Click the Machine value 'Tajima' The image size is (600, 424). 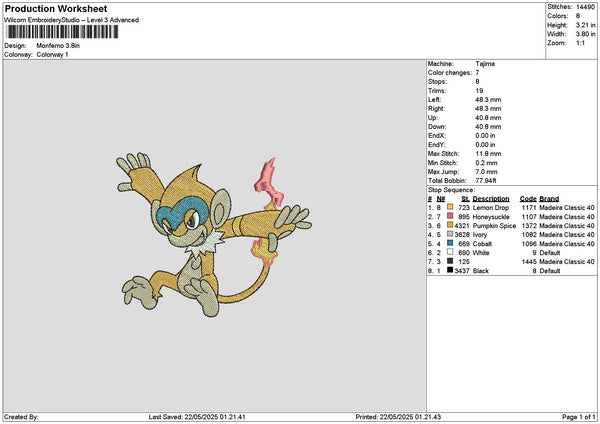[x=485, y=64]
